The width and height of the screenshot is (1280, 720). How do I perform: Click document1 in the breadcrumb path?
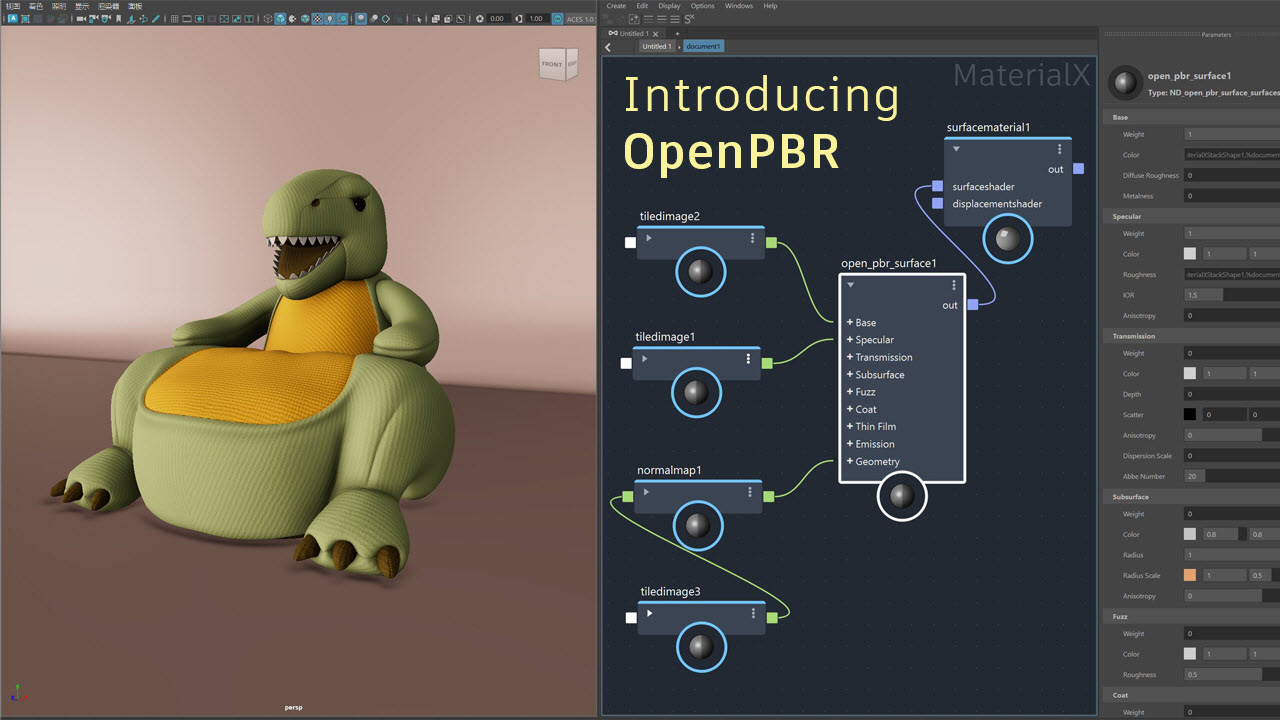[x=703, y=46]
